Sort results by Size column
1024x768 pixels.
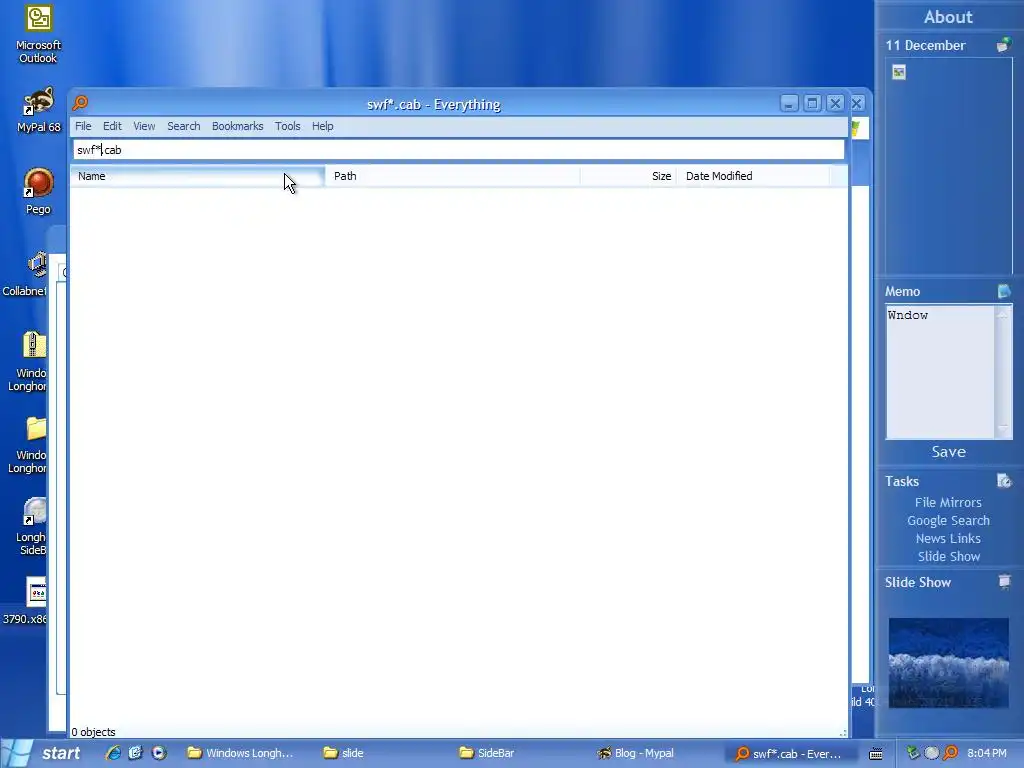[628, 176]
